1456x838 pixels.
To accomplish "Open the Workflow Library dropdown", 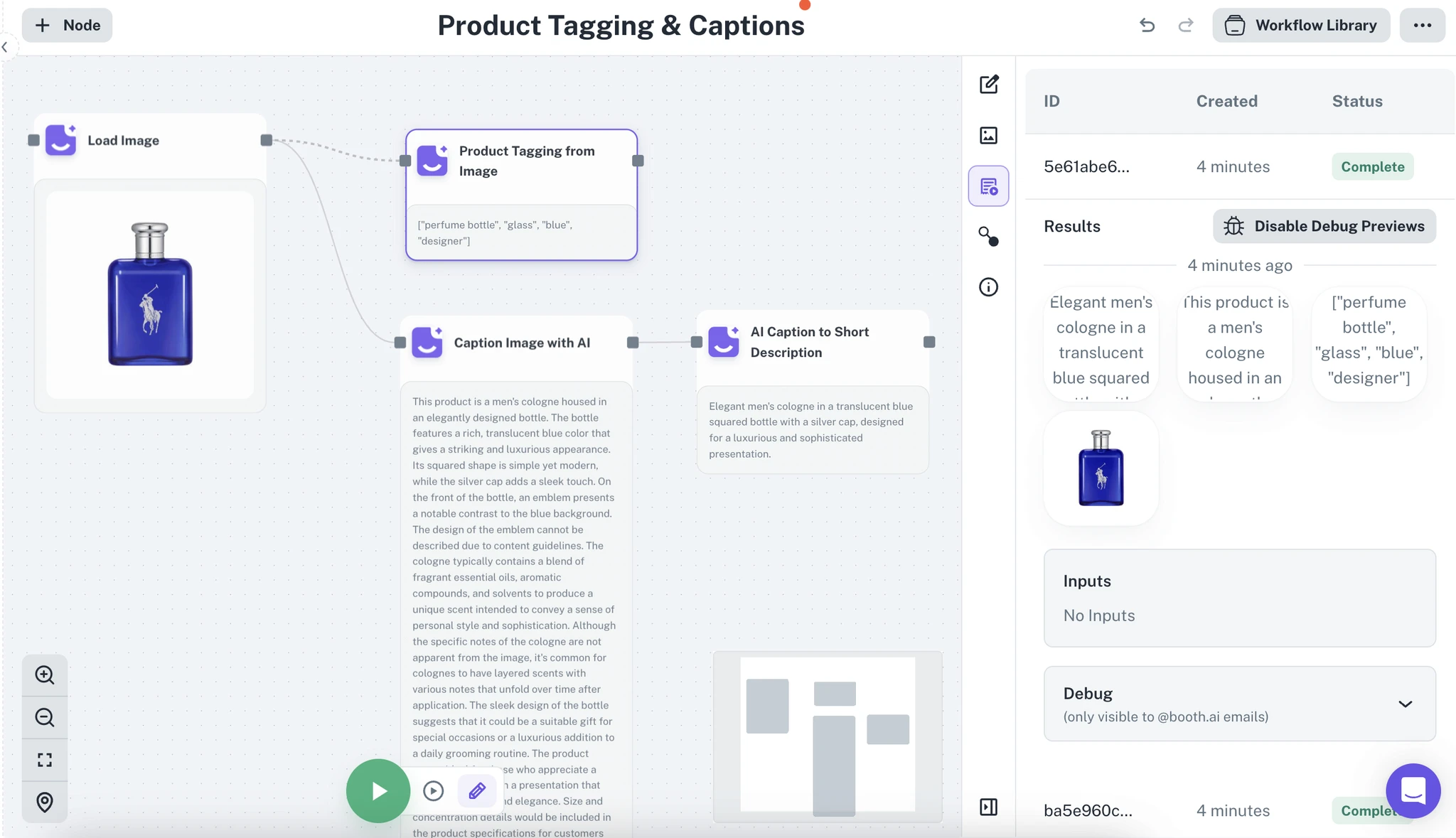I will tap(1300, 23).
